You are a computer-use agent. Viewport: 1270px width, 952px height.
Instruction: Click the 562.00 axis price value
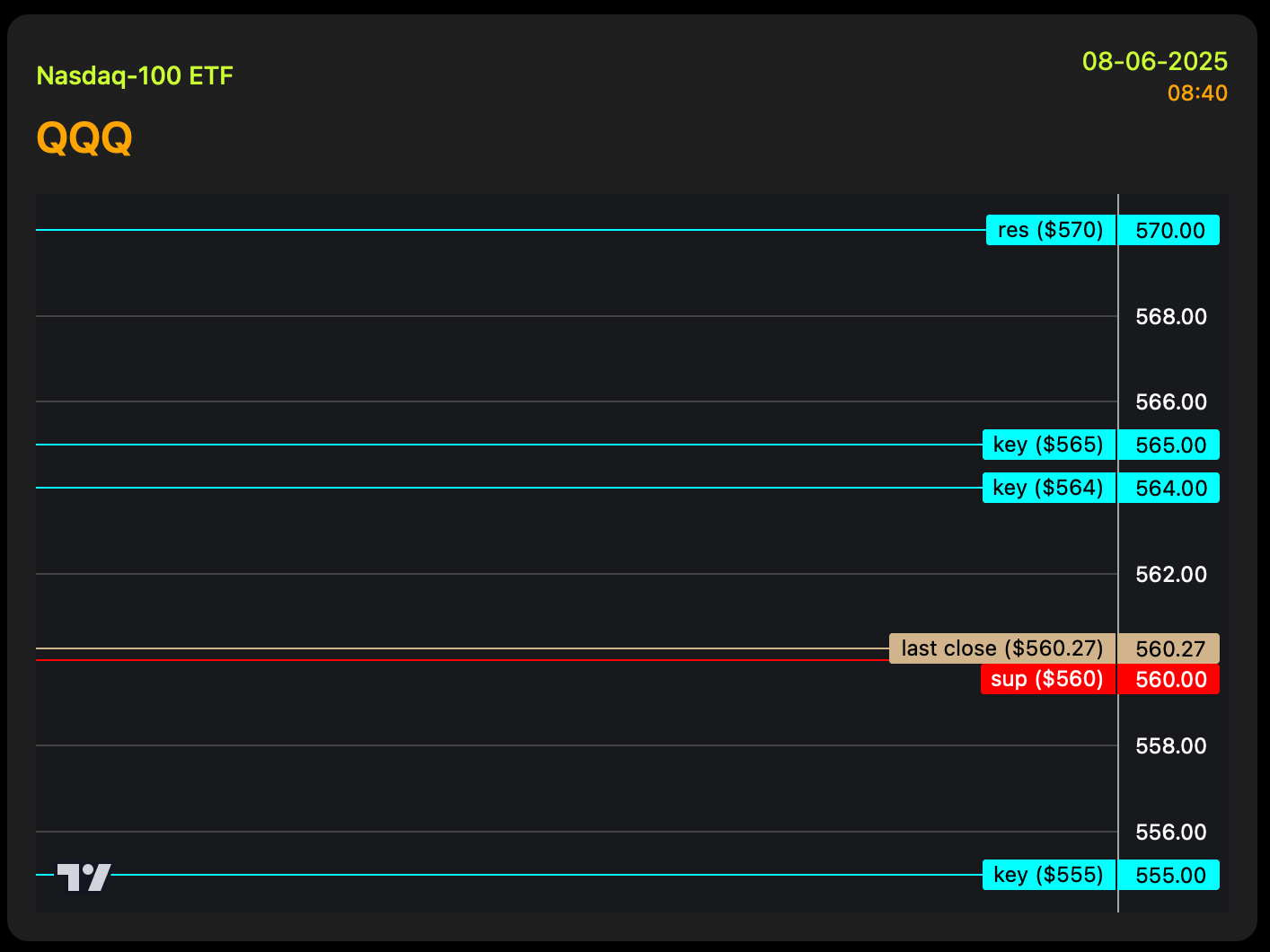(x=1170, y=574)
